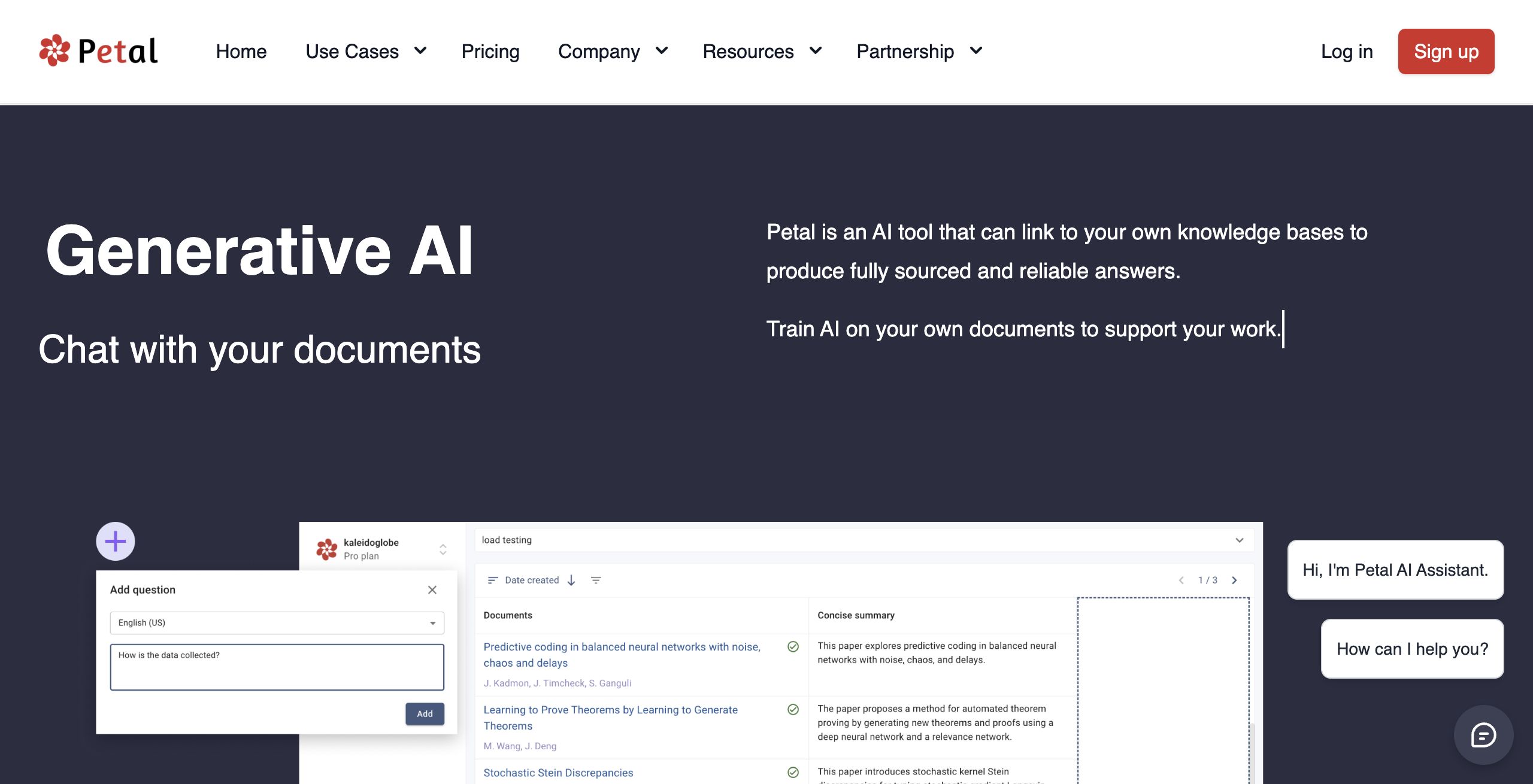Go to next page arrow in documents
Image resolution: width=1533 pixels, height=784 pixels.
coord(1234,580)
